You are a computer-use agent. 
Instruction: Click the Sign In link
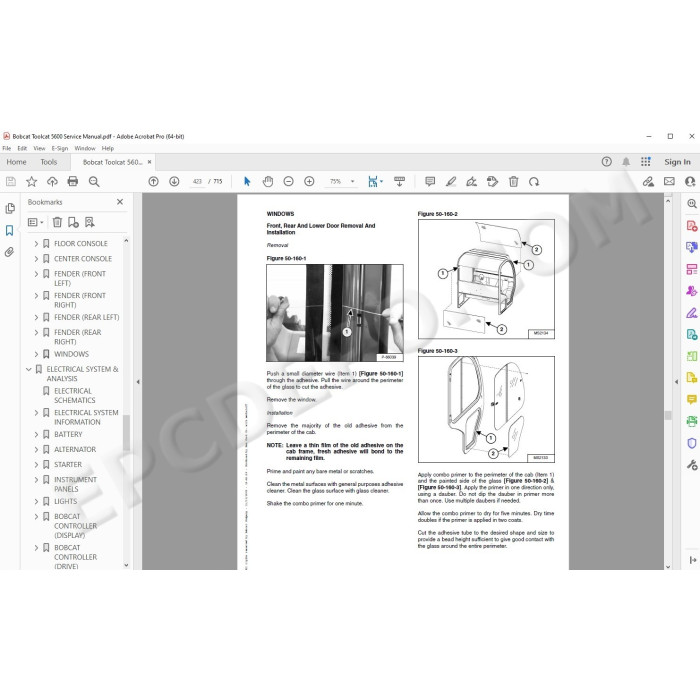point(677,162)
